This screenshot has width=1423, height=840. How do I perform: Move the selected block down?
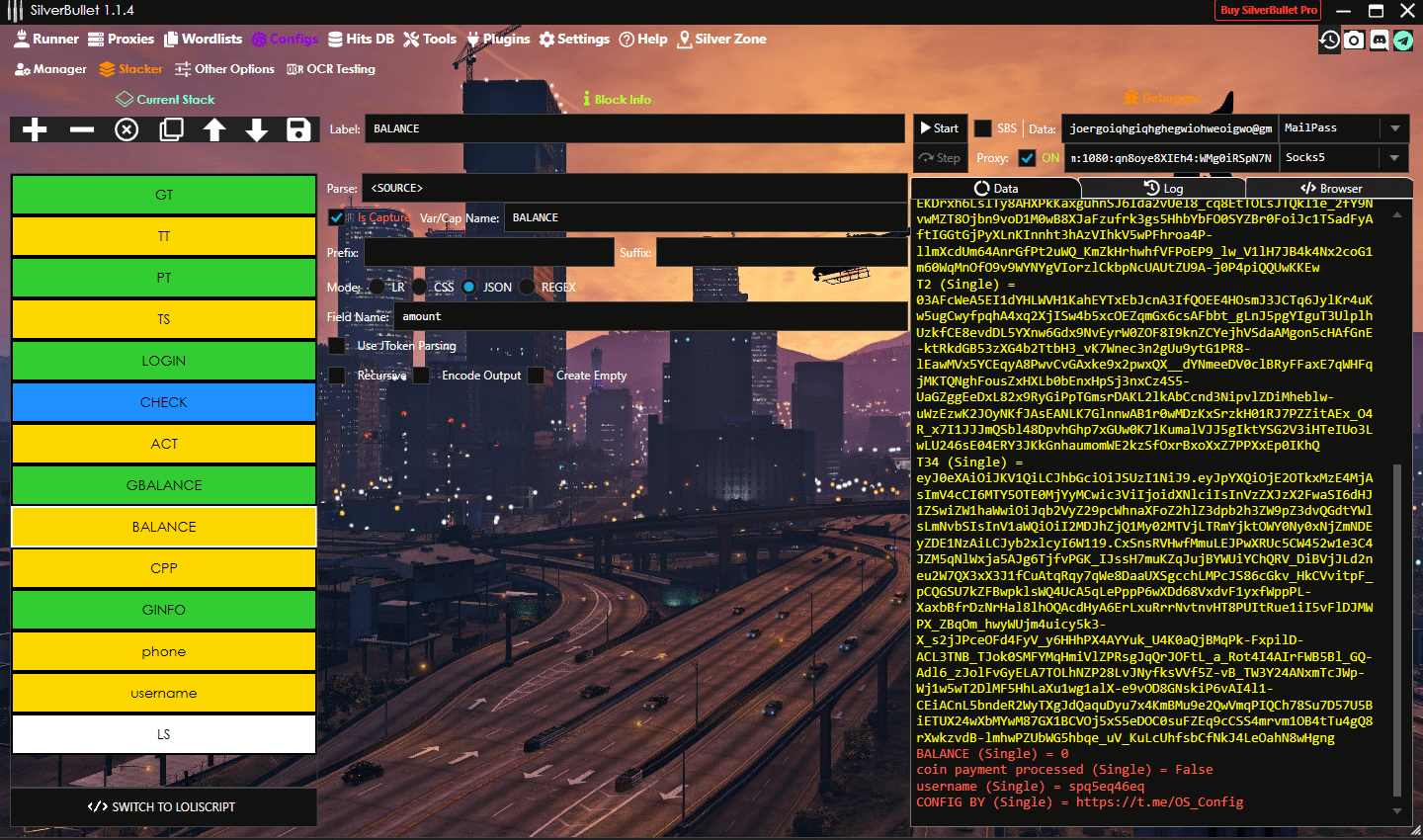(257, 129)
